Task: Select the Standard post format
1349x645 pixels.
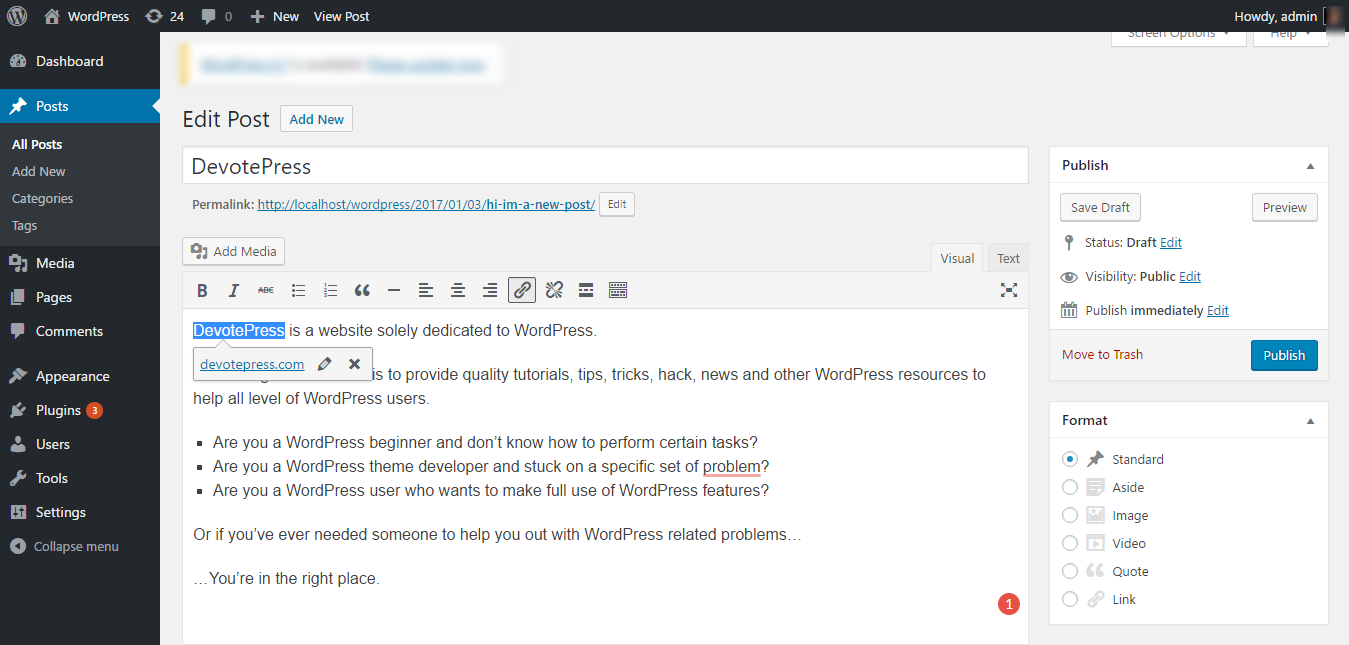Action: pos(1070,459)
